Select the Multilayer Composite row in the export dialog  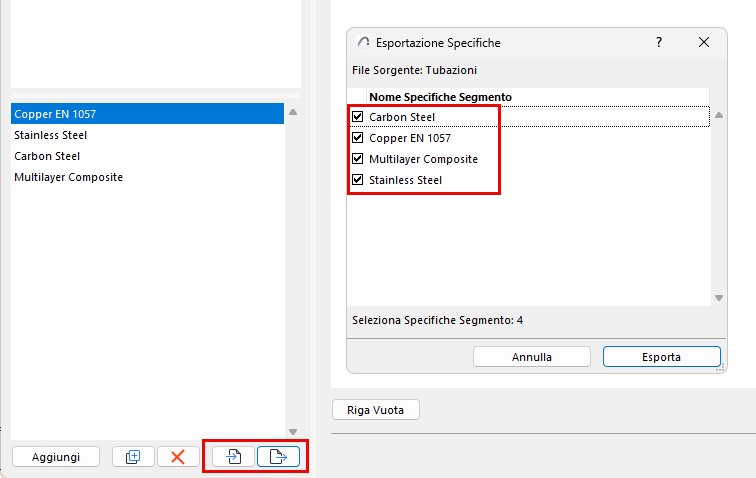(529, 159)
